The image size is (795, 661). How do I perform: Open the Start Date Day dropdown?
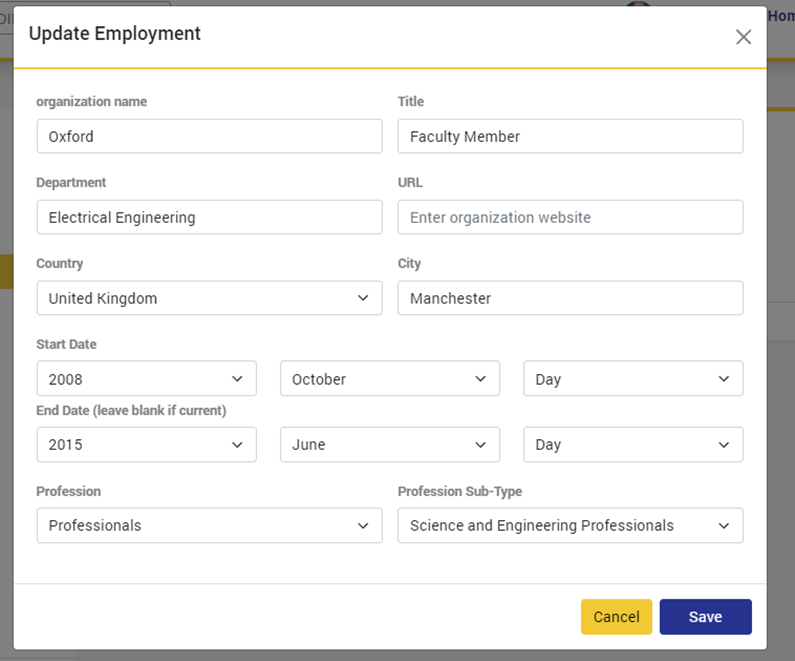tap(633, 379)
